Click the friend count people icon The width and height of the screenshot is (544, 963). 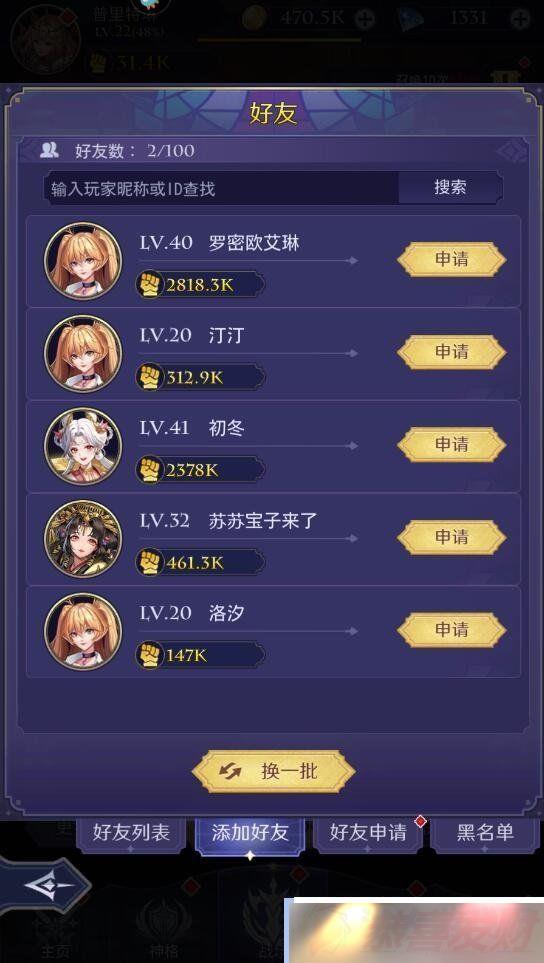[x=49, y=149]
